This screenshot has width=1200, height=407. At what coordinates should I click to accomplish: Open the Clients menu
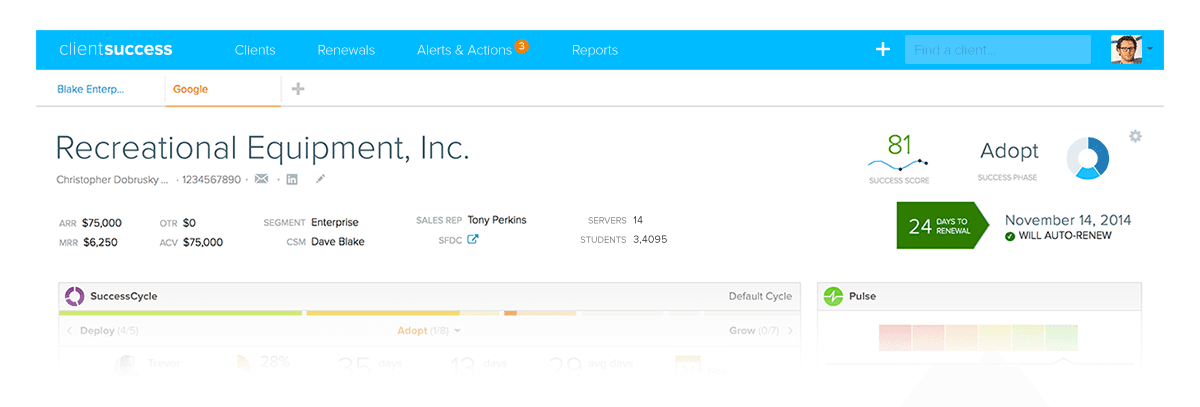tap(255, 50)
